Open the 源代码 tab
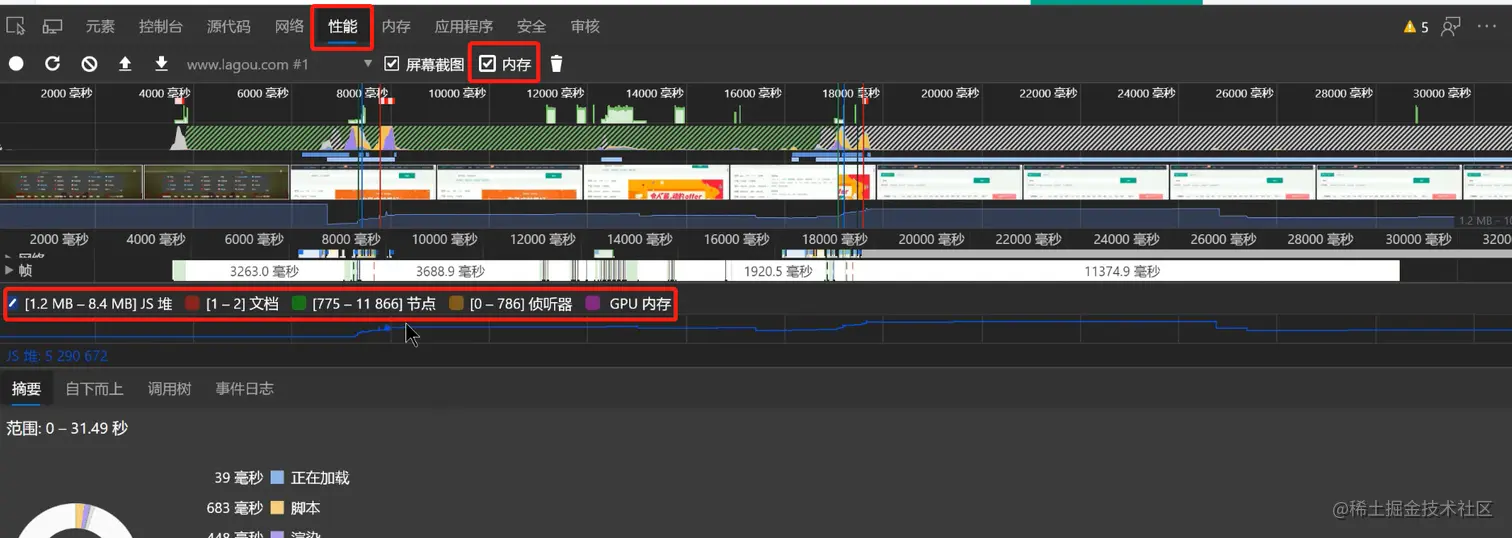This screenshot has height=538, width=1512. (229, 27)
